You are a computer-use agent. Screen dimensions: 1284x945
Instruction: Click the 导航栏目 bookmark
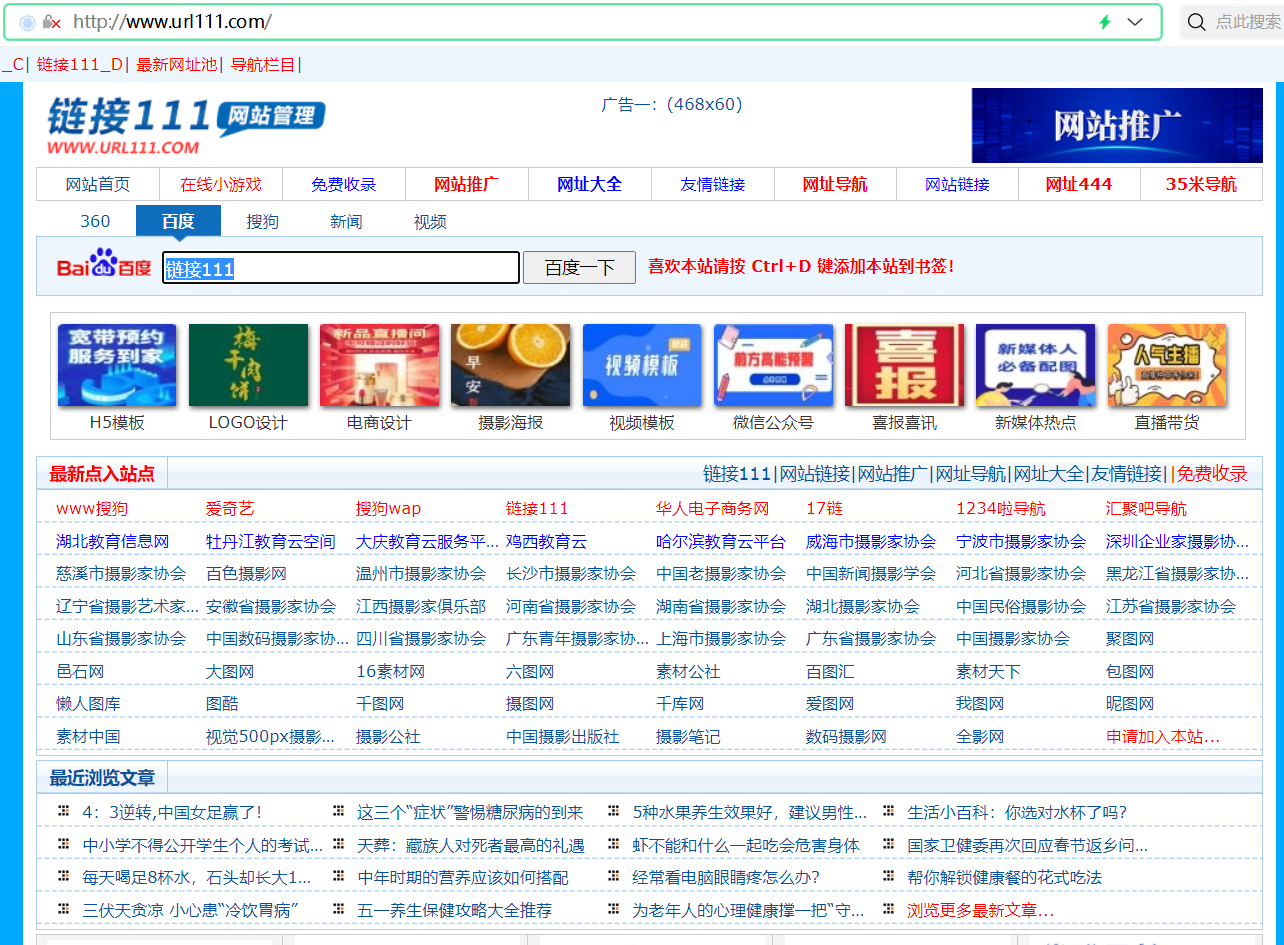[x=263, y=64]
